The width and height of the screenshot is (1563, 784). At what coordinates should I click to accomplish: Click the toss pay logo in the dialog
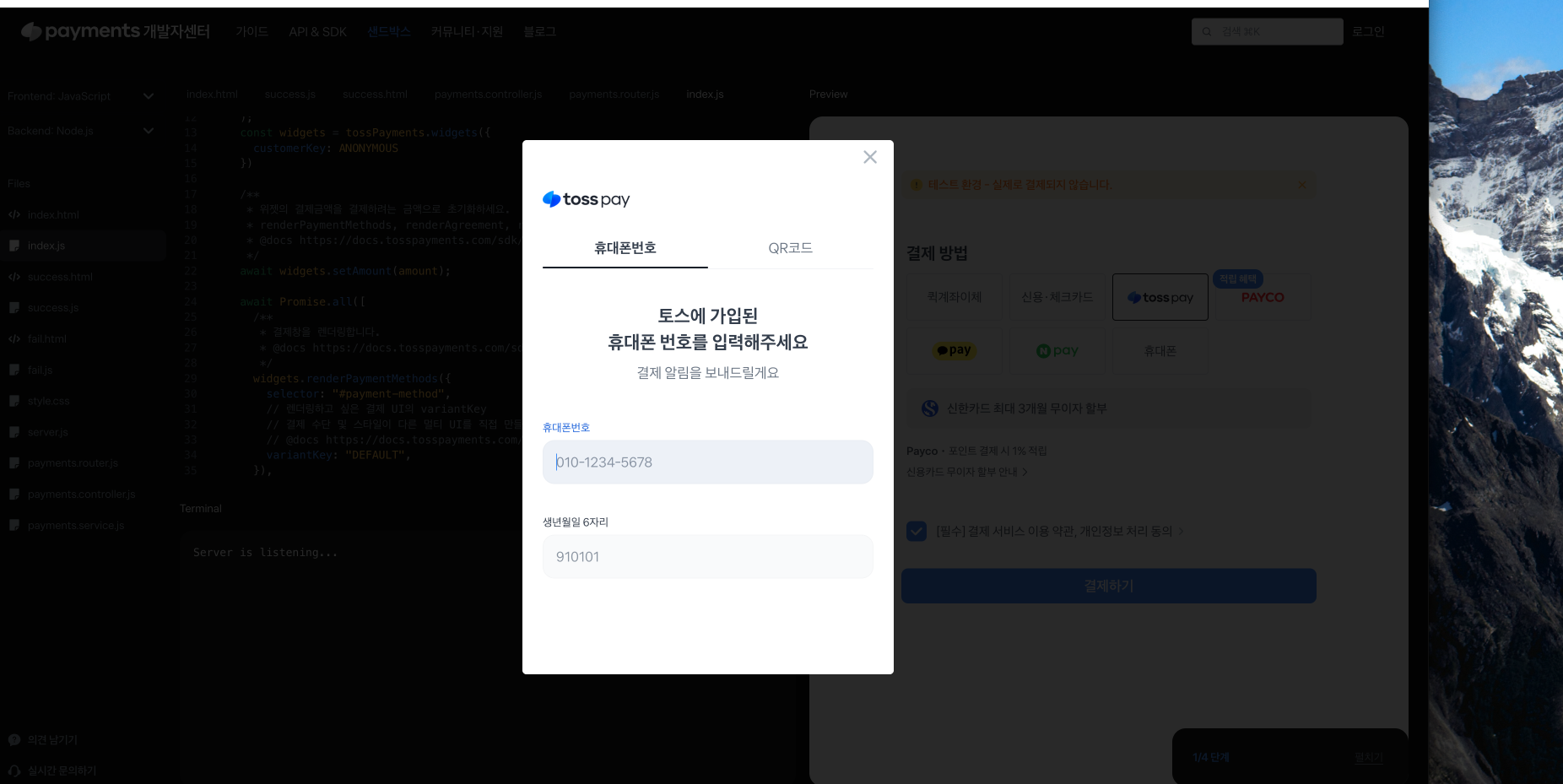(x=587, y=199)
